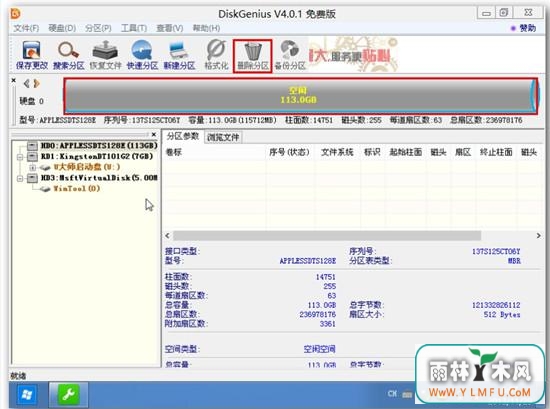Expand the U大师启动盘 partition node
The height and width of the screenshot is (409, 550).
coord(33,168)
